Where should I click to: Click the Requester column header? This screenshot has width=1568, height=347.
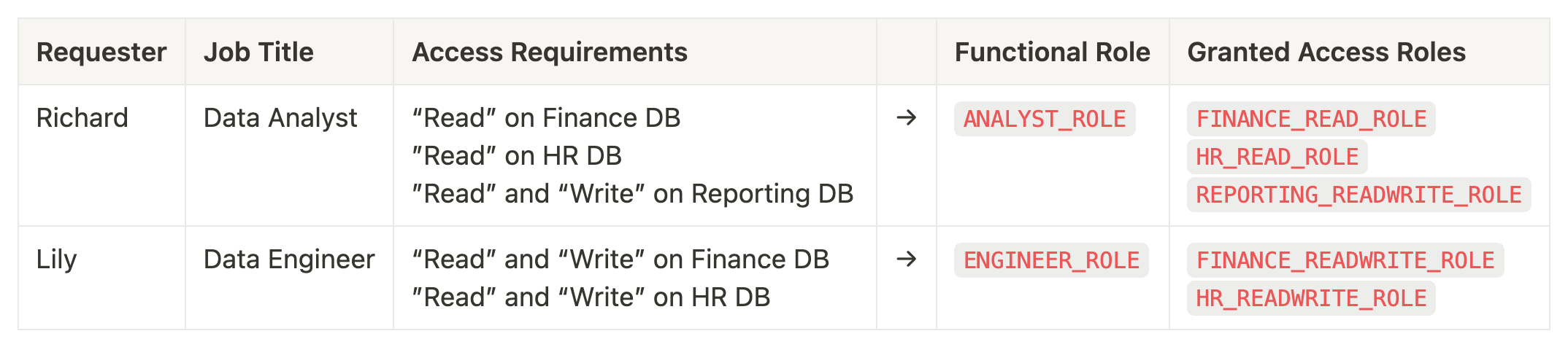tap(101, 52)
